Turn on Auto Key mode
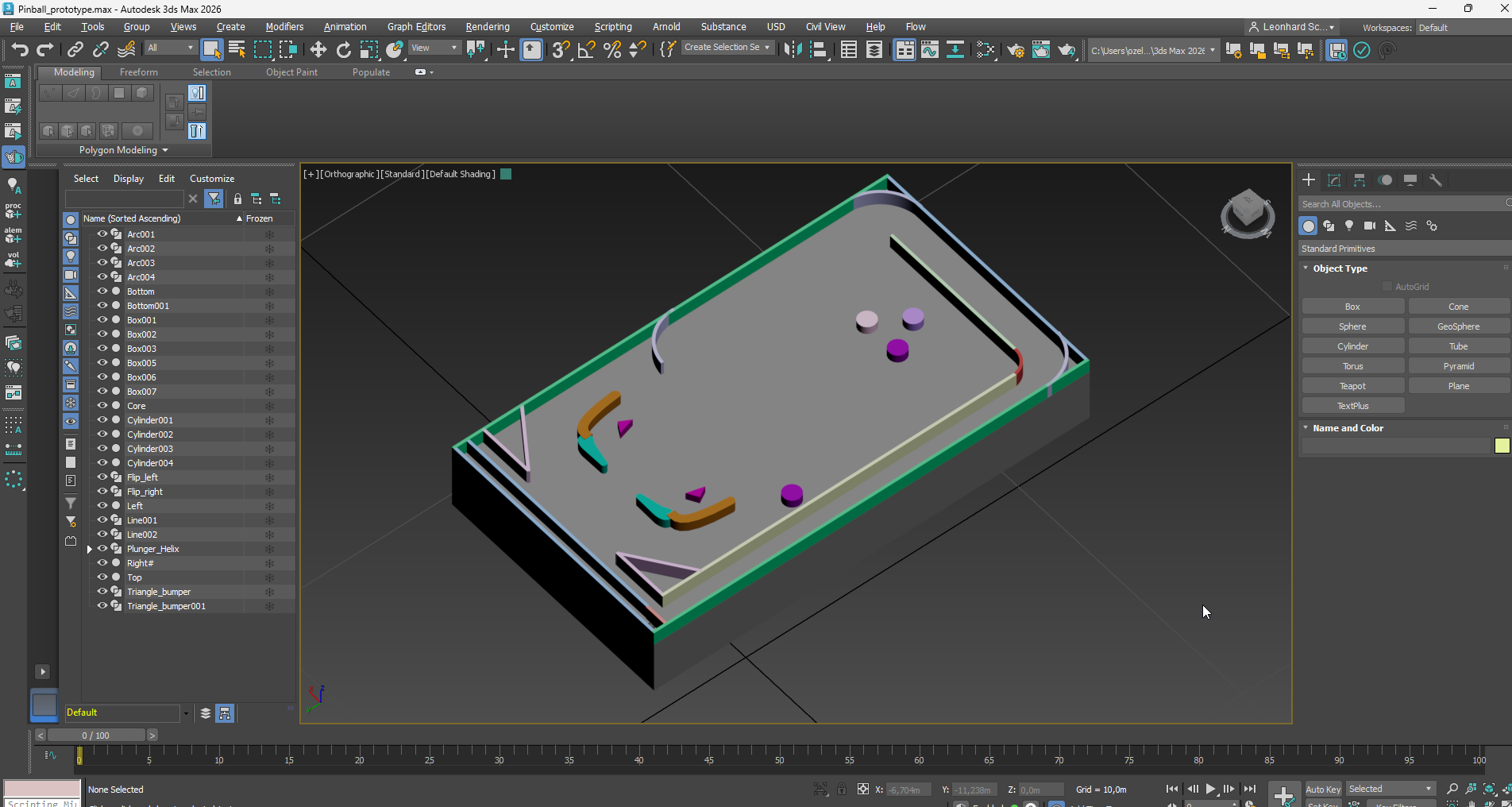1512x807 pixels. (x=1322, y=789)
